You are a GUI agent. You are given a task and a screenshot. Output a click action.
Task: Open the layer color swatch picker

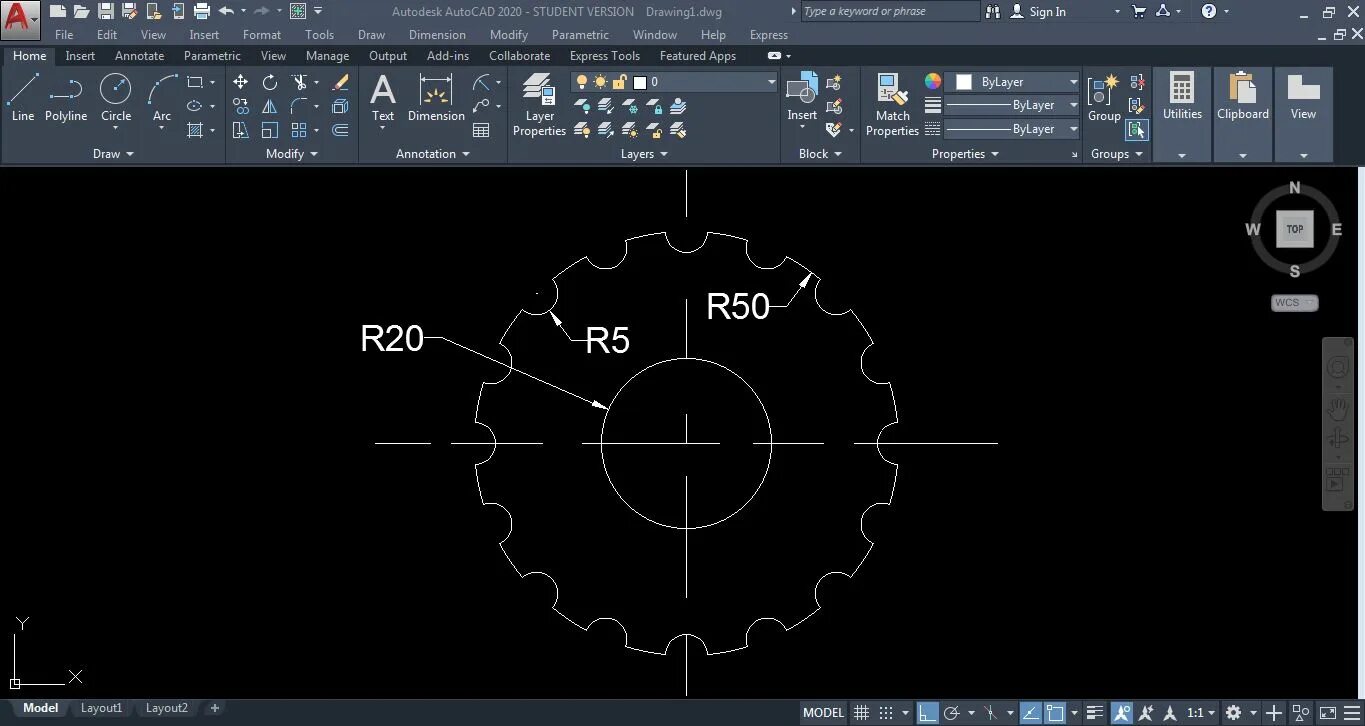point(933,81)
